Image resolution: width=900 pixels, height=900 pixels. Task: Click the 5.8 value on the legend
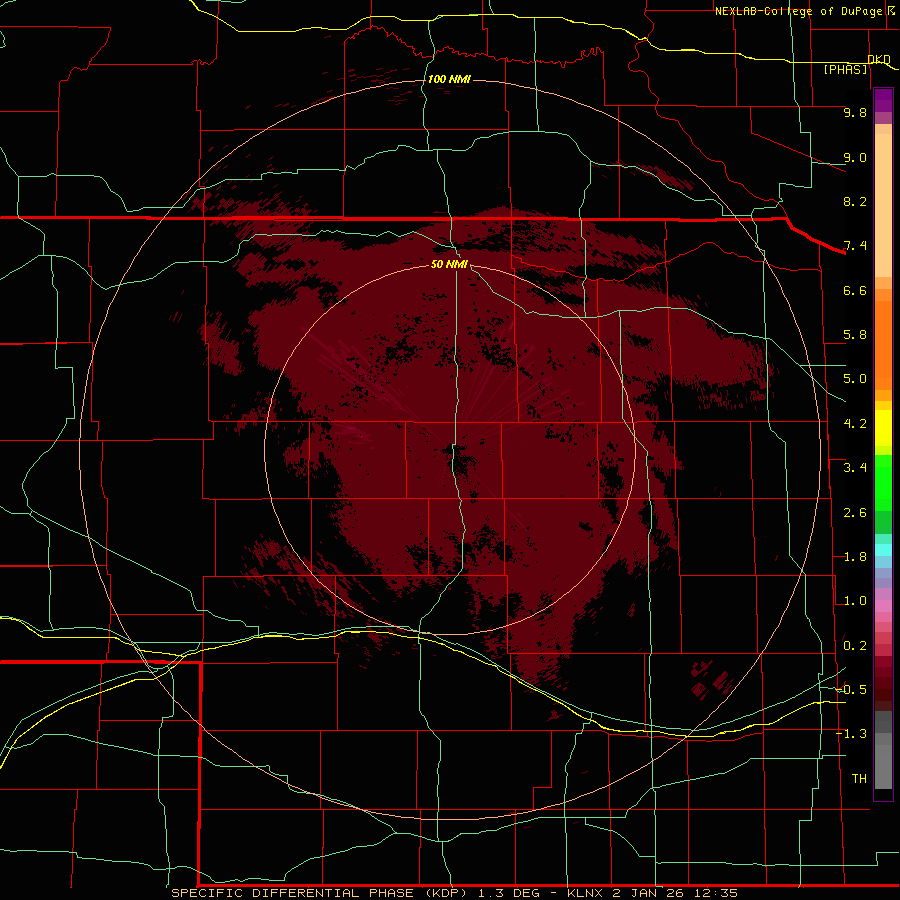click(855, 335)
